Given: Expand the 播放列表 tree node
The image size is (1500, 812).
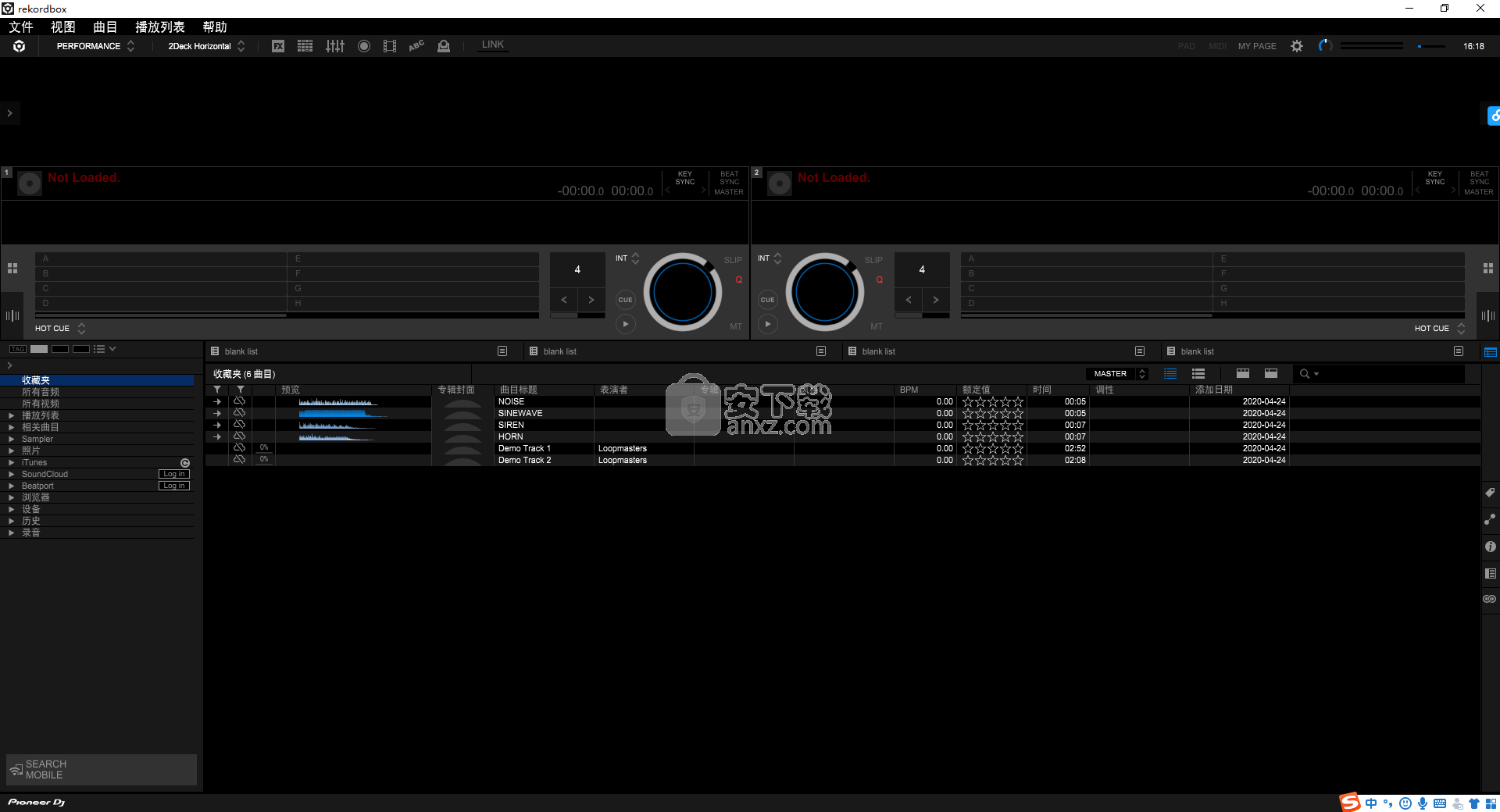Looking at the screenshot, I should coord(11,416).
